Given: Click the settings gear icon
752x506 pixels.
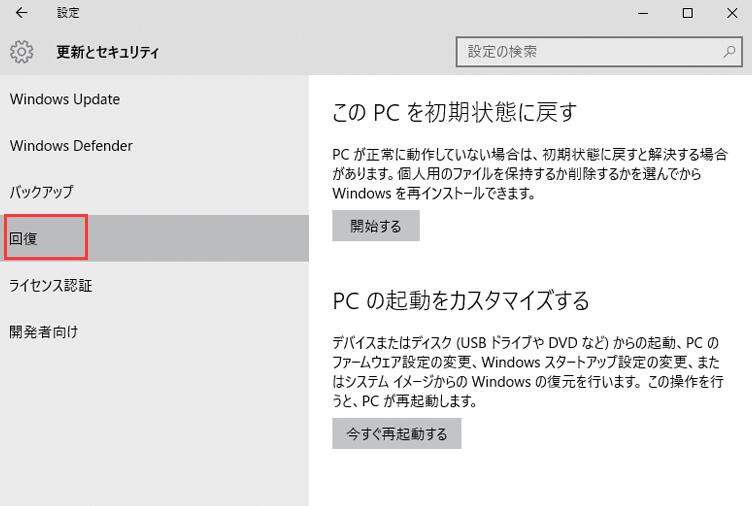Looking at the screenshot, I should coord(22,52).
